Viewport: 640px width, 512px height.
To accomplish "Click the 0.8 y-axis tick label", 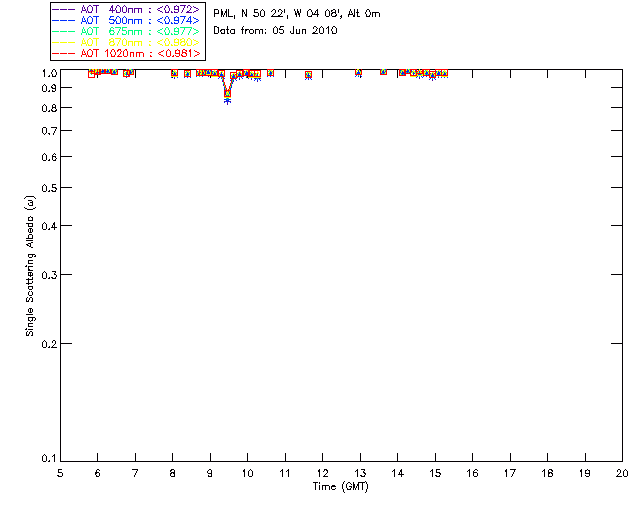I will pyautogui.click(x=49, y=108).
